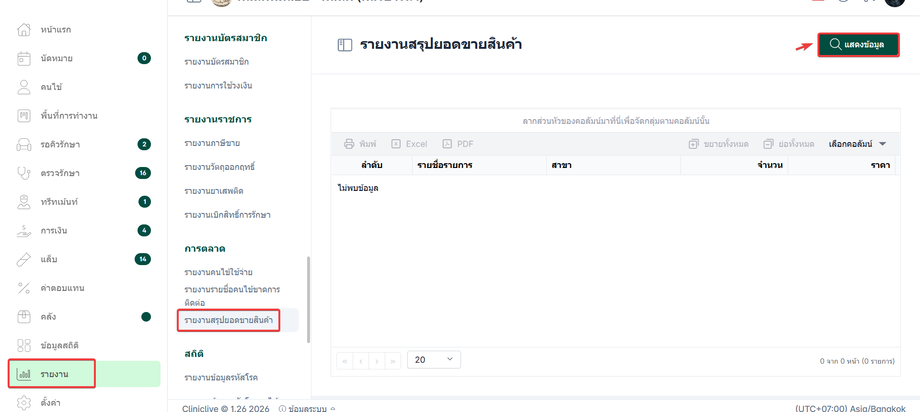Click the ตั้งค่า gear icon
Viewport: 920px width, 412px height.
click(23, 403)
